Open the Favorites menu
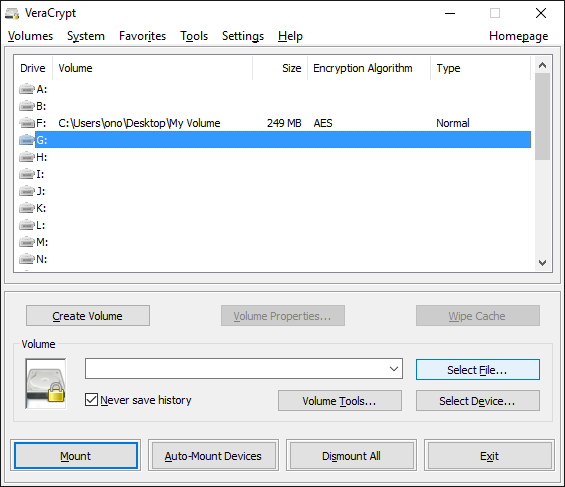The image size is (565, 487). point(142,36)
